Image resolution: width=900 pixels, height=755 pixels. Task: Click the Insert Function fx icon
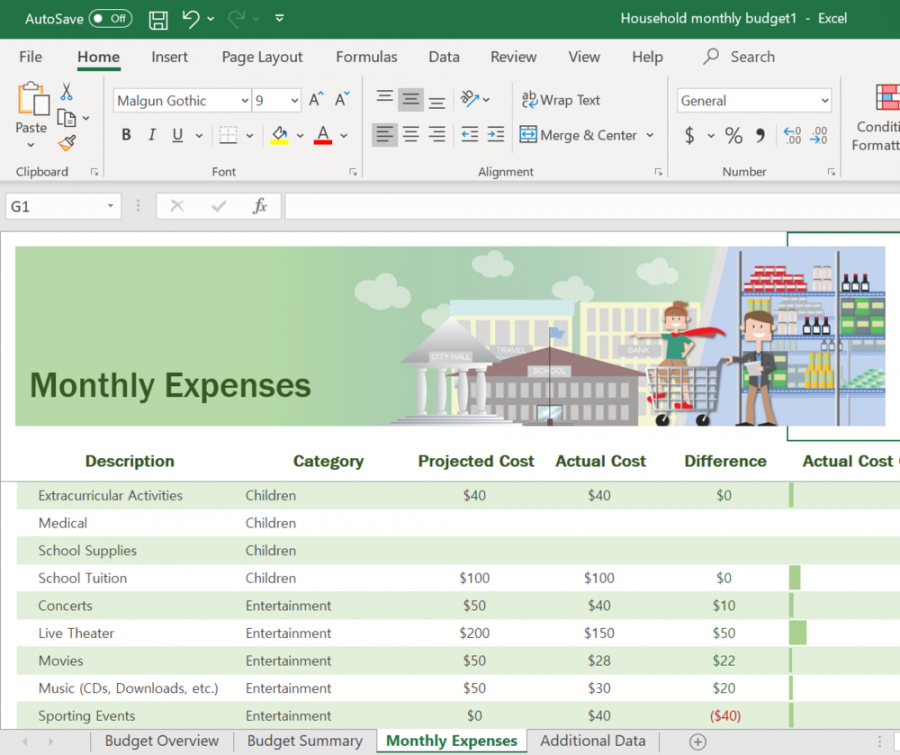(260, 206)
